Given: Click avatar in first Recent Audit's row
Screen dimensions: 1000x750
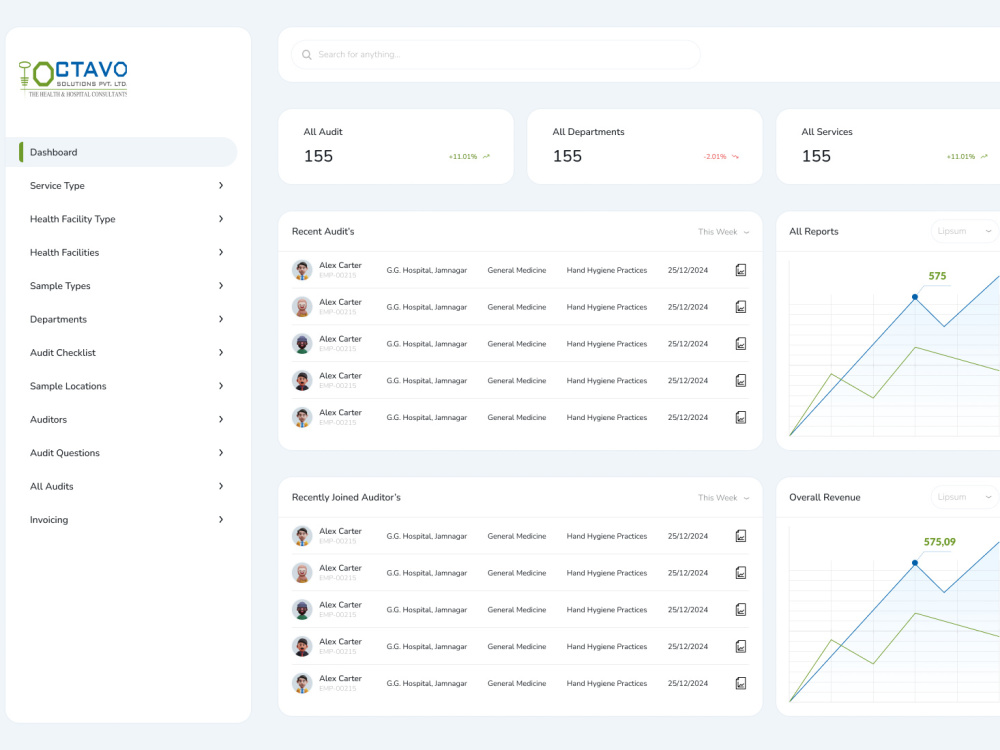Looking at the screenshot, I should pyautogui.click(x=302, y=270).
